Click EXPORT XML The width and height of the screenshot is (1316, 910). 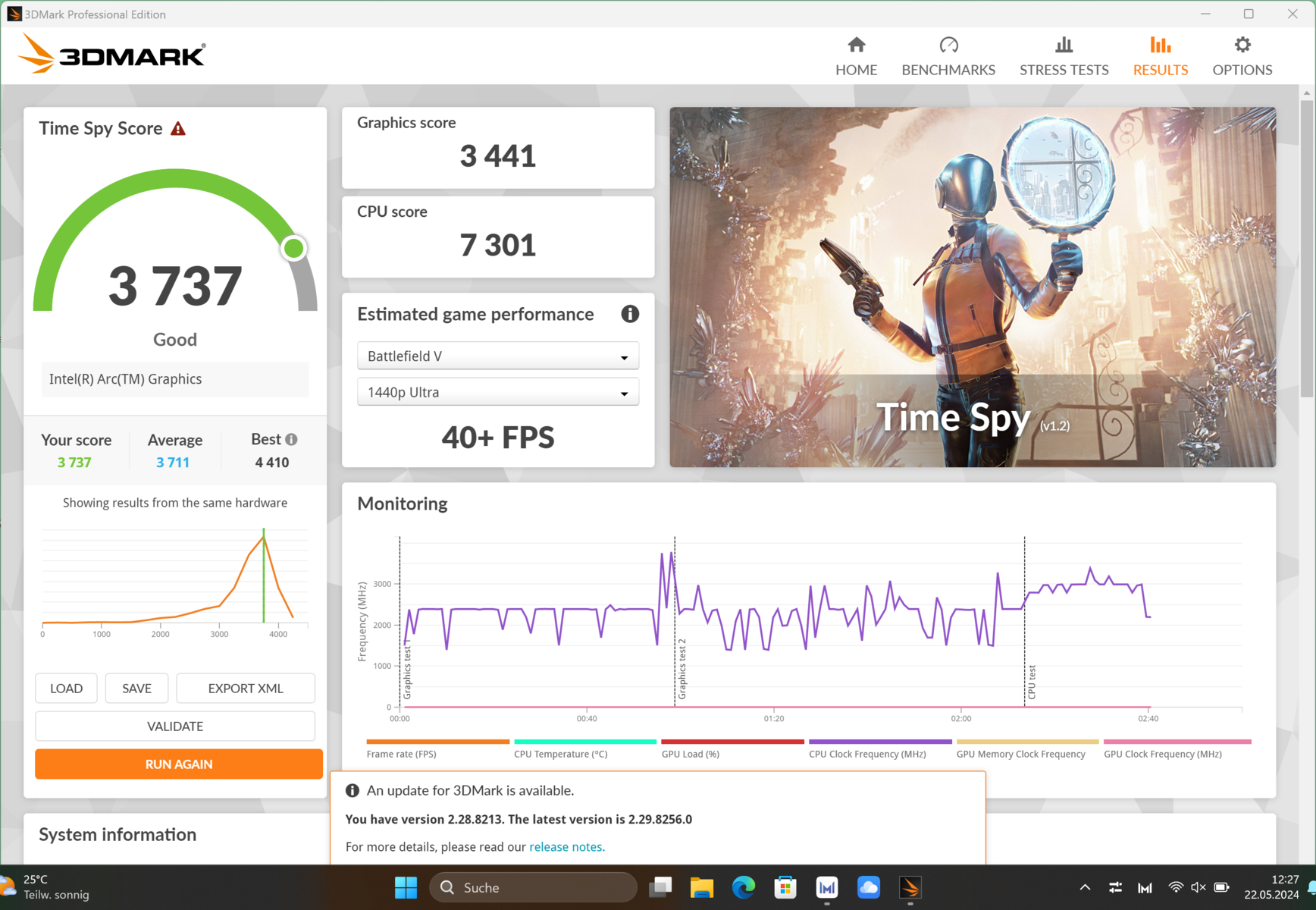click(246, 689)
